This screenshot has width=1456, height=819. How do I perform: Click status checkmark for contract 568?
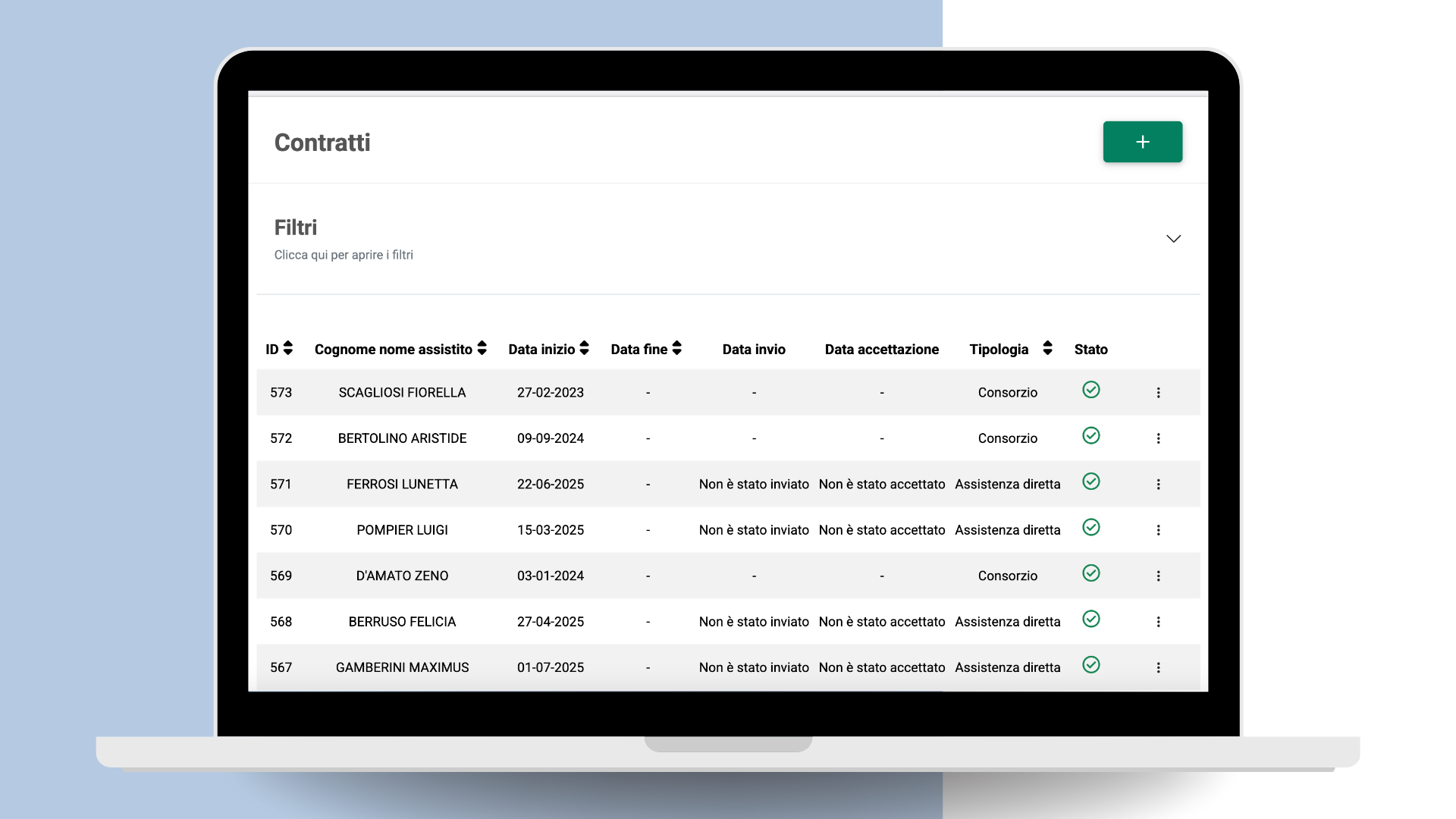[x=1090, y=619]
